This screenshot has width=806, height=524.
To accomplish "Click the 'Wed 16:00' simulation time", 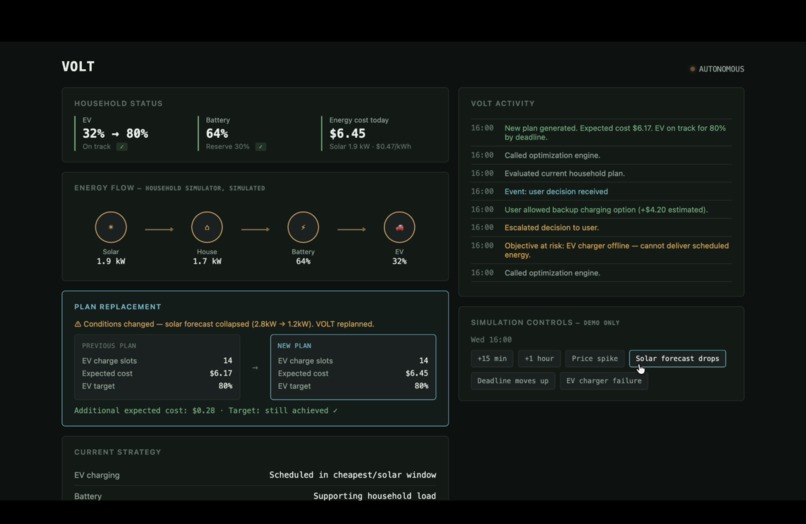I will pyautogui.click(x=491, y=339).
